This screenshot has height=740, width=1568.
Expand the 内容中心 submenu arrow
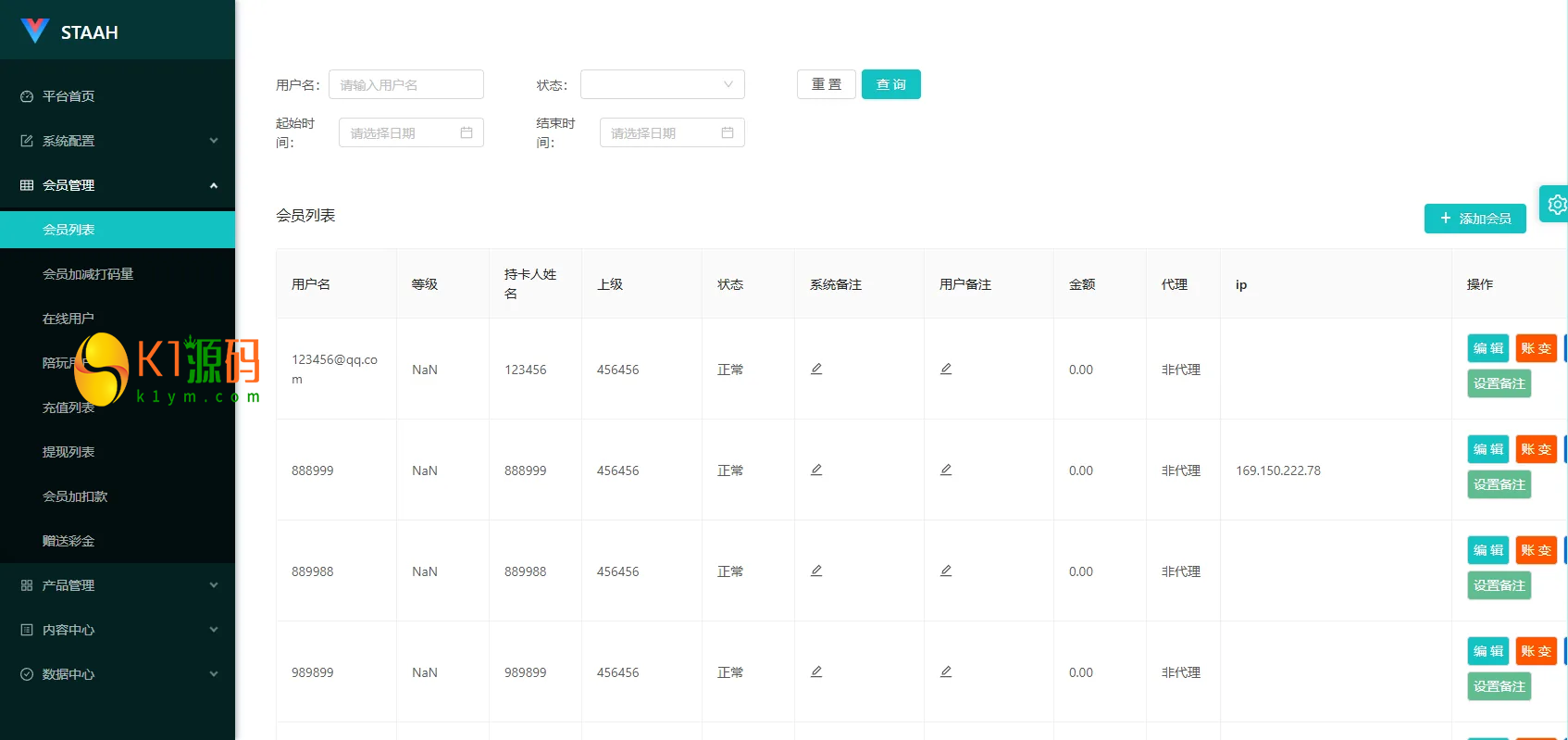214,630
